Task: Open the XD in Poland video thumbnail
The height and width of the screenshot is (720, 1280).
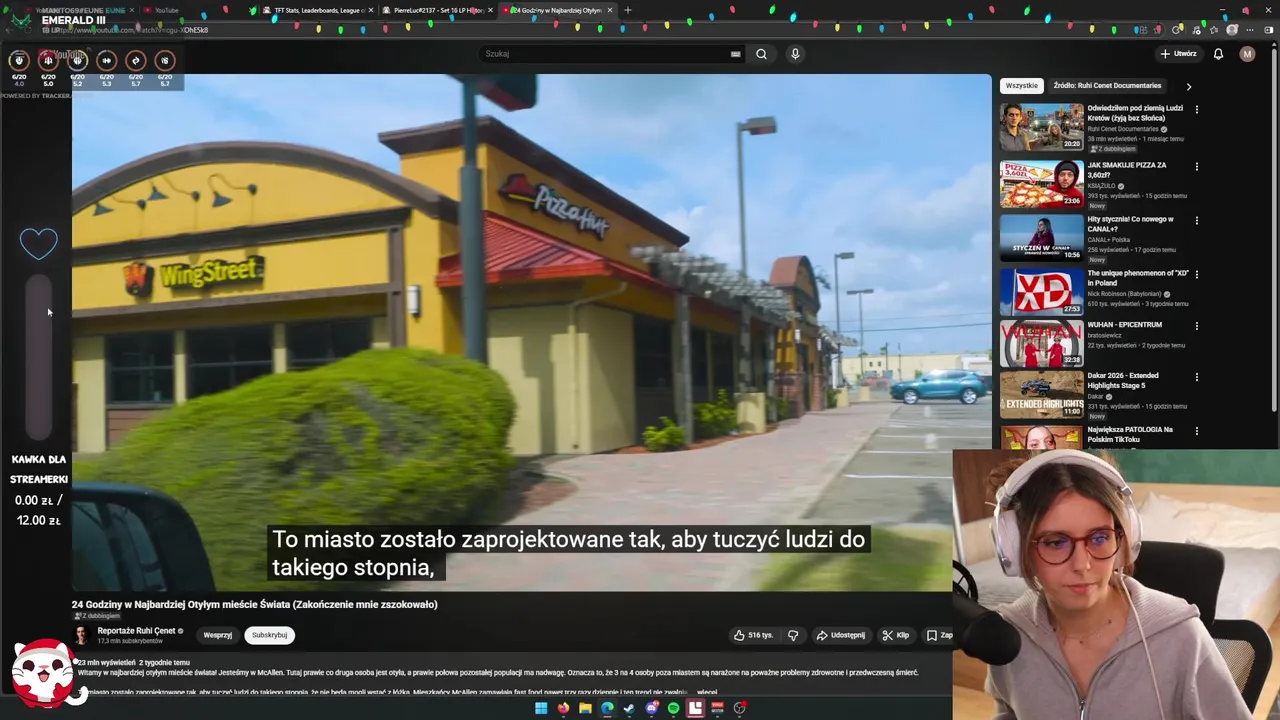Action: (x=1042, y=292)
